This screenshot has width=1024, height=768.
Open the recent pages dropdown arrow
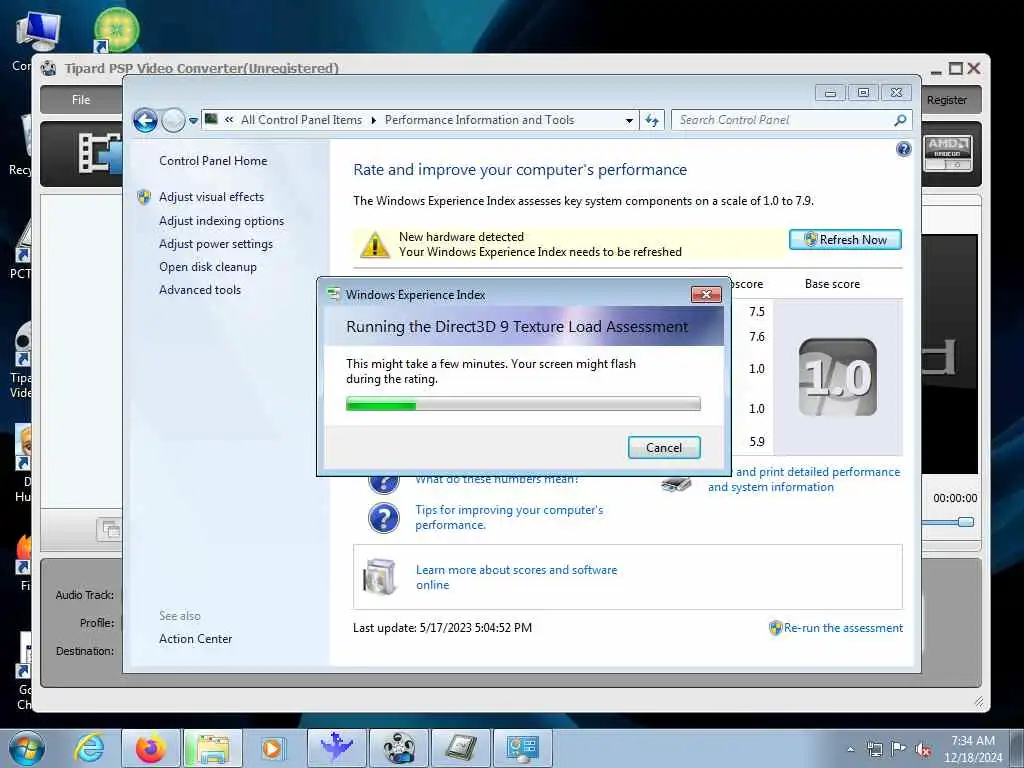pyautogui.click(x=193, y=121)
